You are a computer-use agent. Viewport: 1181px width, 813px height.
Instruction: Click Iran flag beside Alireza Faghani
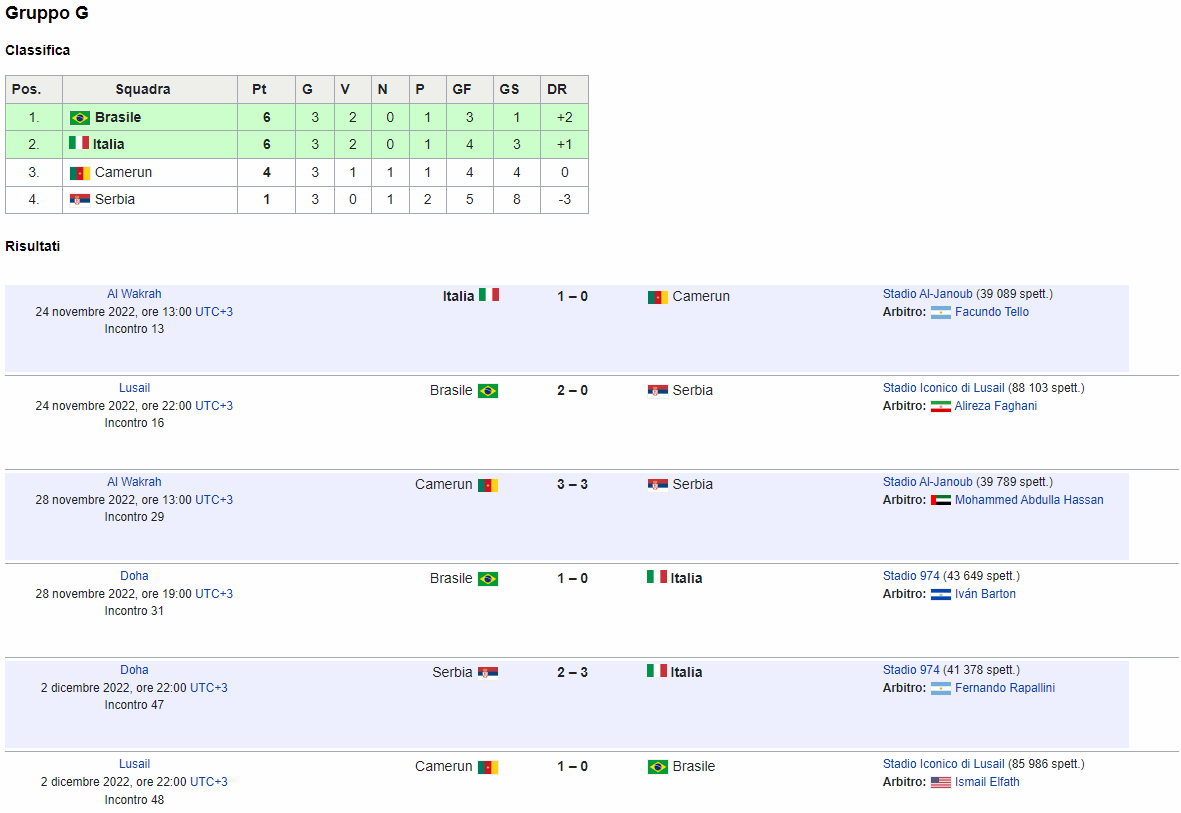coord(941,407)
